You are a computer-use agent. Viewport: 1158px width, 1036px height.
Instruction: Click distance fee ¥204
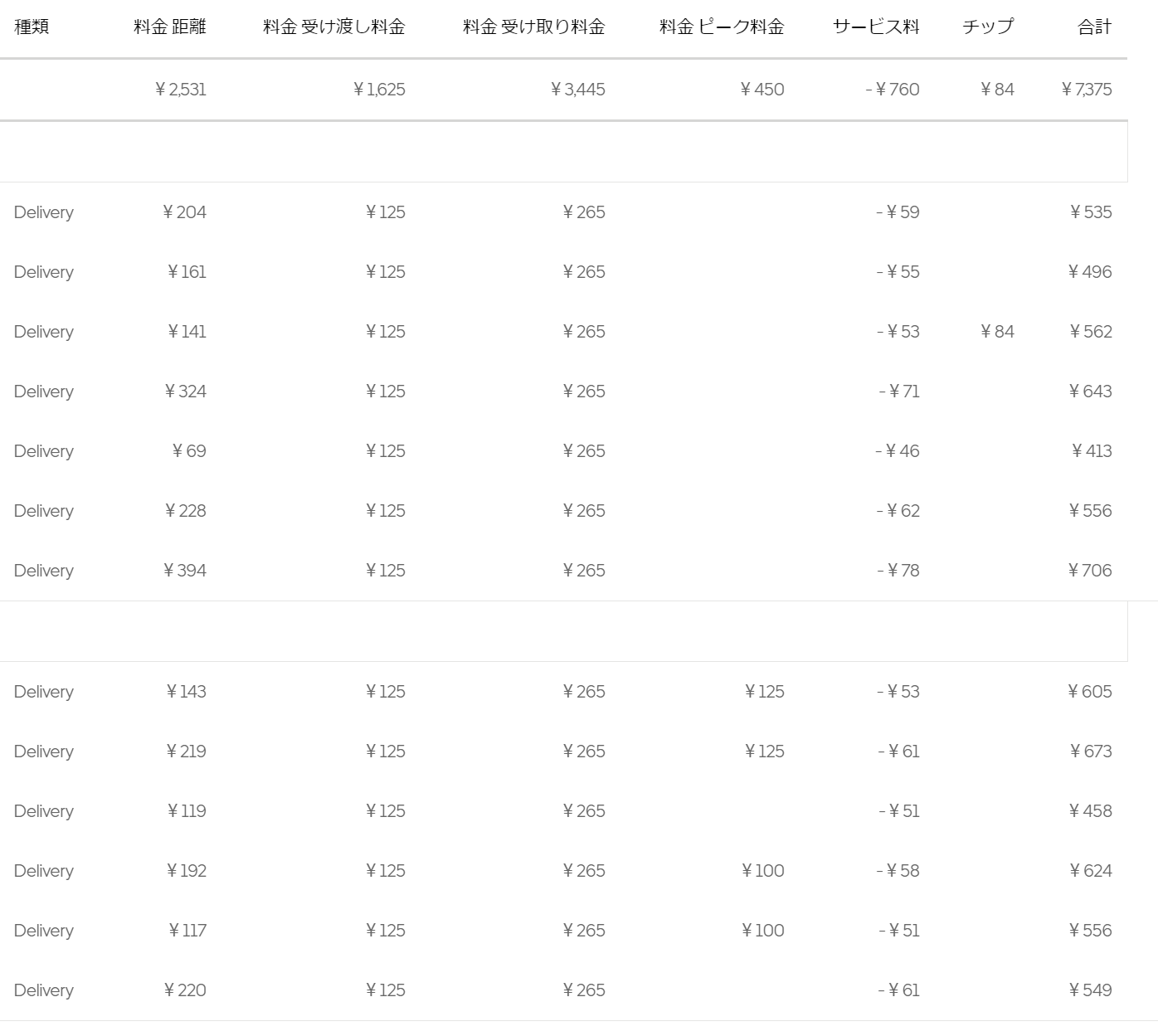[185, 212]
